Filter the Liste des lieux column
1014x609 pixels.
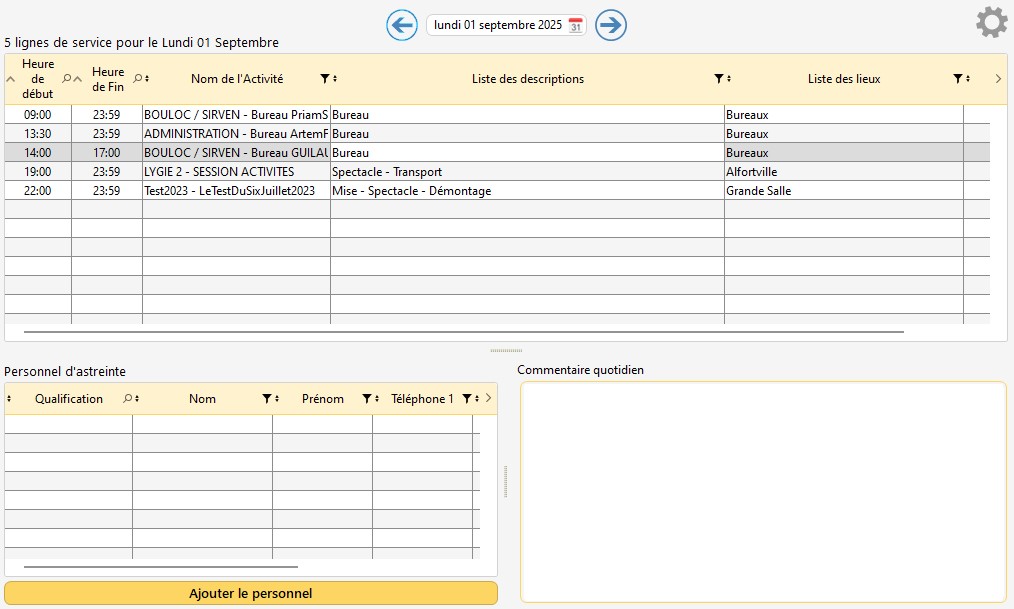957,79
